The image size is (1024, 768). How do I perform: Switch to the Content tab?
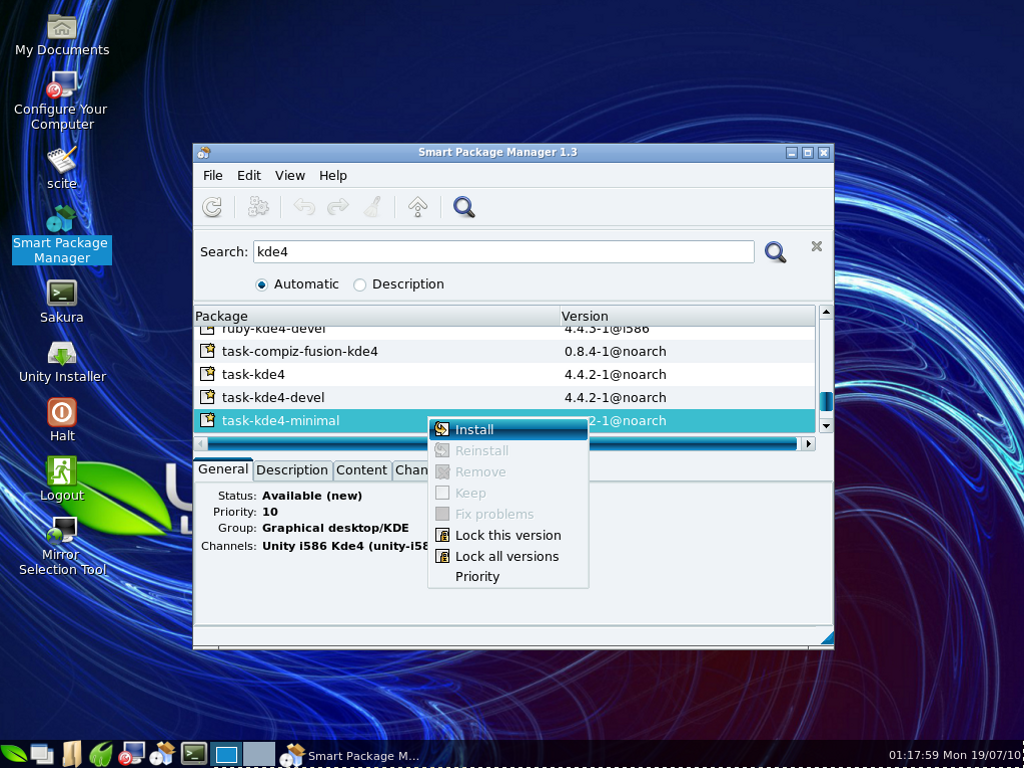pyautogui.click(x=362, y=470)
